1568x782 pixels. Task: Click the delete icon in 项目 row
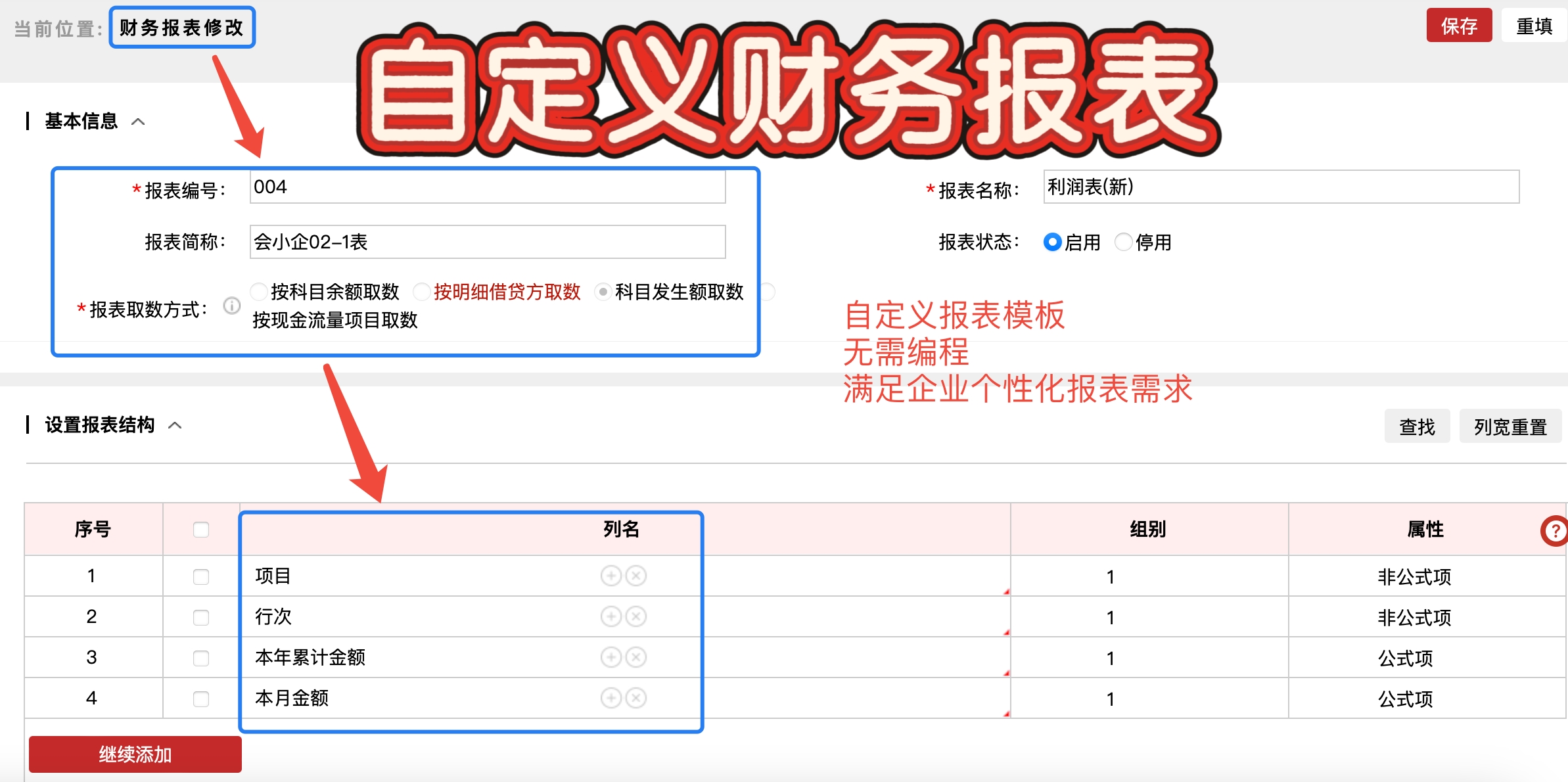(636, 576)
